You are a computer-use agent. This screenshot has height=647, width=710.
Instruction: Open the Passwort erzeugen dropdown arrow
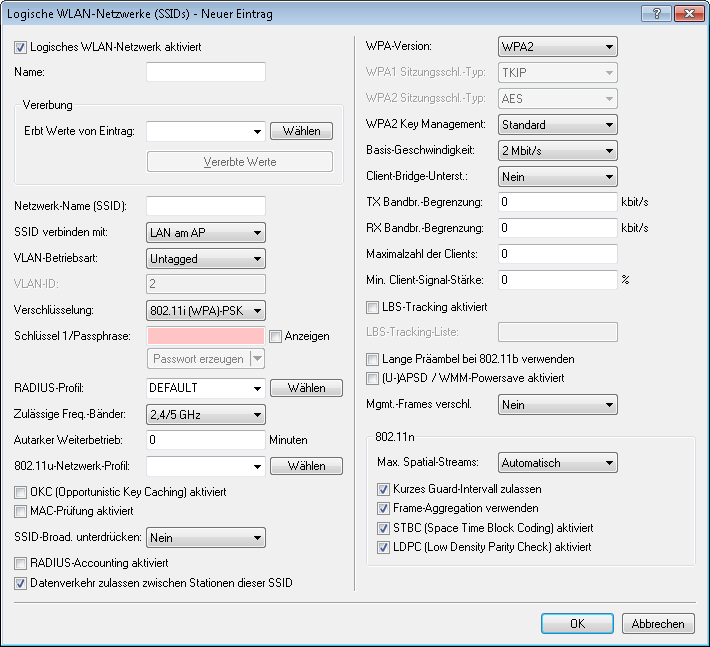point(257,359)
